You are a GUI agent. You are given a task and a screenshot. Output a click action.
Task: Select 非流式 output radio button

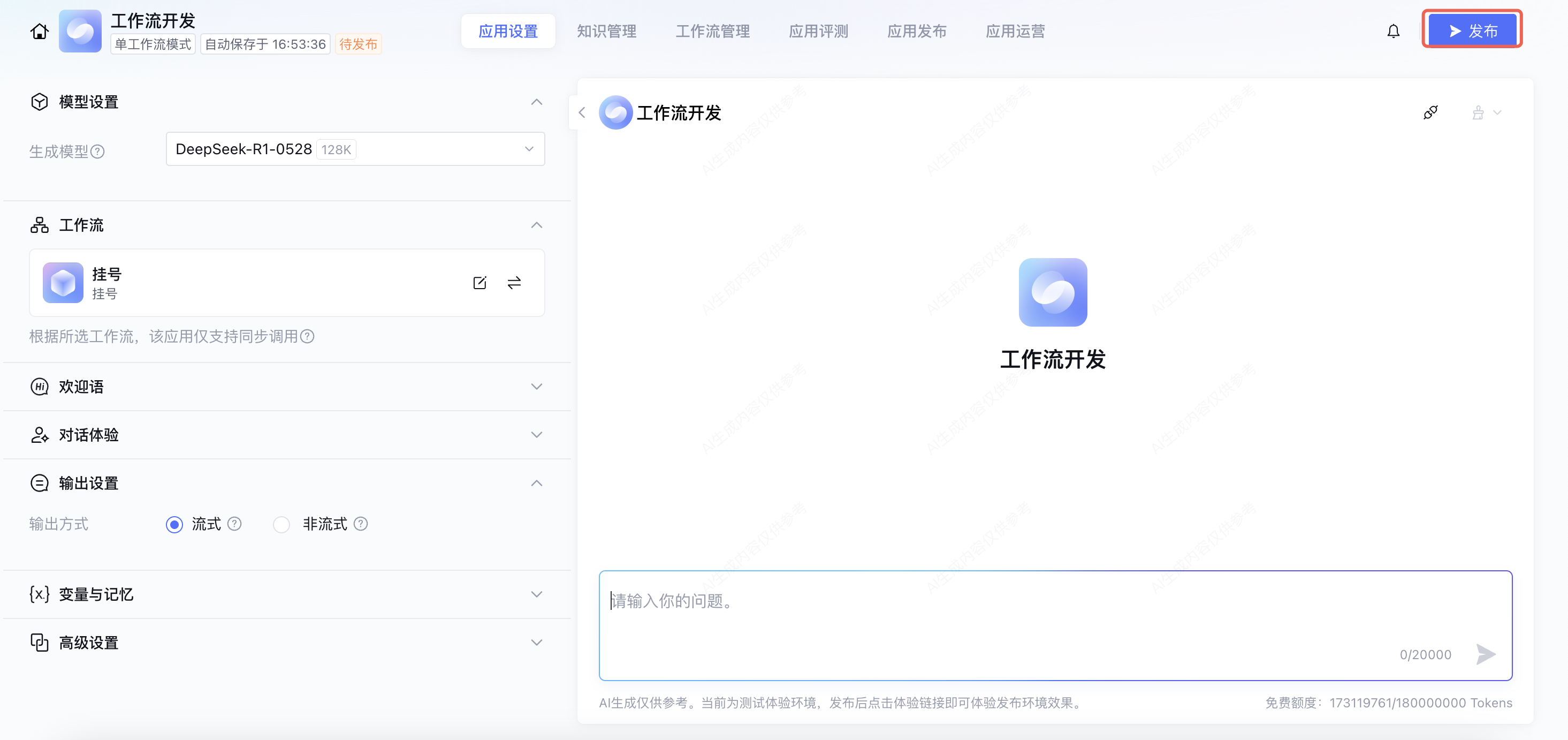click(281, 524)
